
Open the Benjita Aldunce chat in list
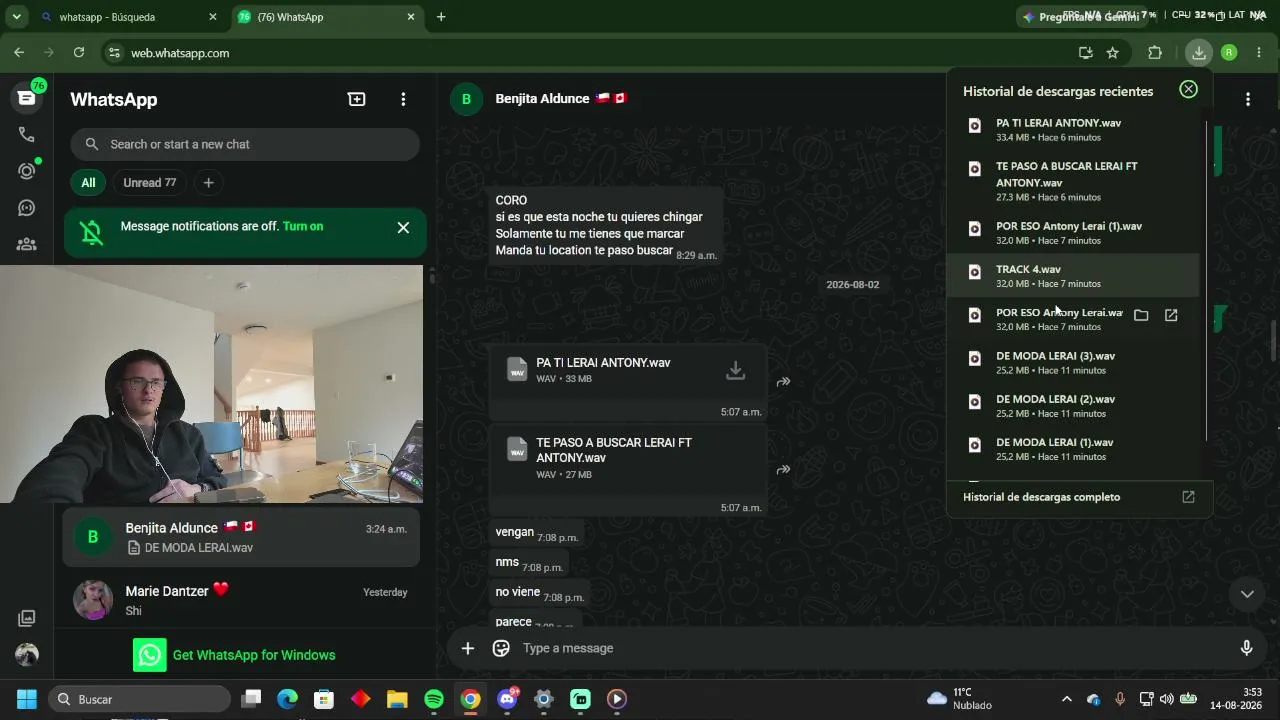click(241, 537)
